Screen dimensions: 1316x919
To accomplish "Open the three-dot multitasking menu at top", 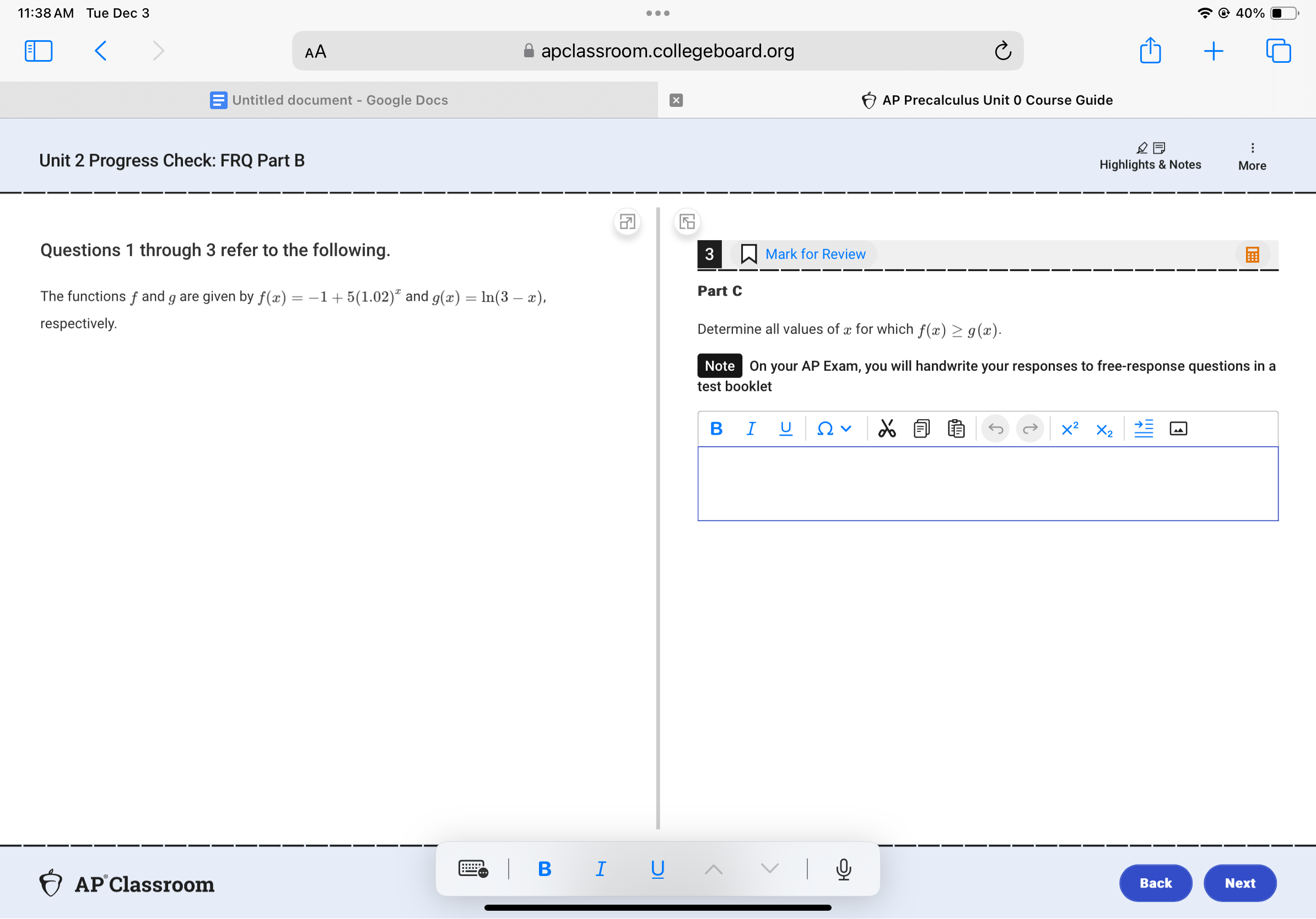I will click(x=657, y=13).
